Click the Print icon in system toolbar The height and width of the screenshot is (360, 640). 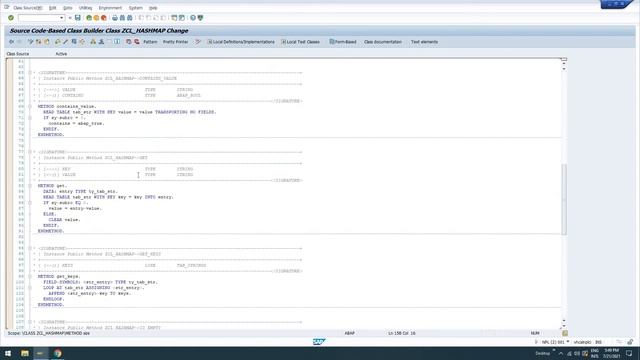coord(115,18)
